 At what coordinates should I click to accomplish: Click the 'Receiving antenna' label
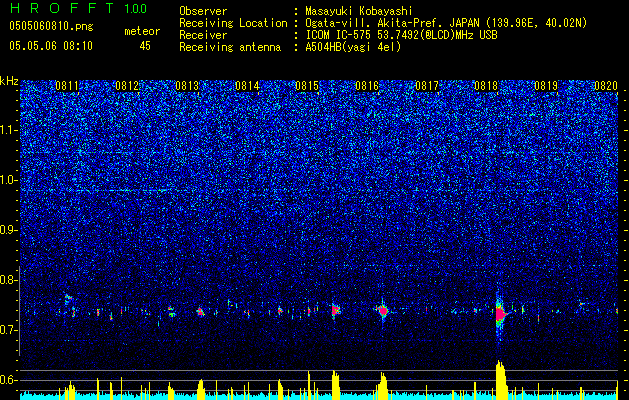(230, 47)
